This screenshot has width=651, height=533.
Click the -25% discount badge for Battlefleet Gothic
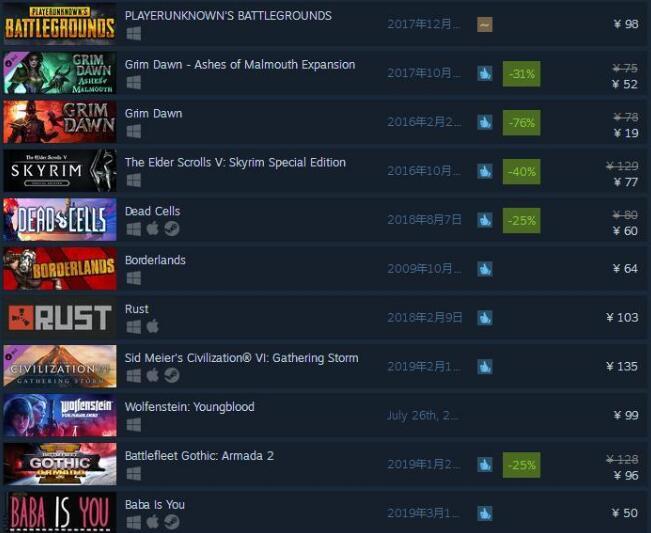[521, 465]
